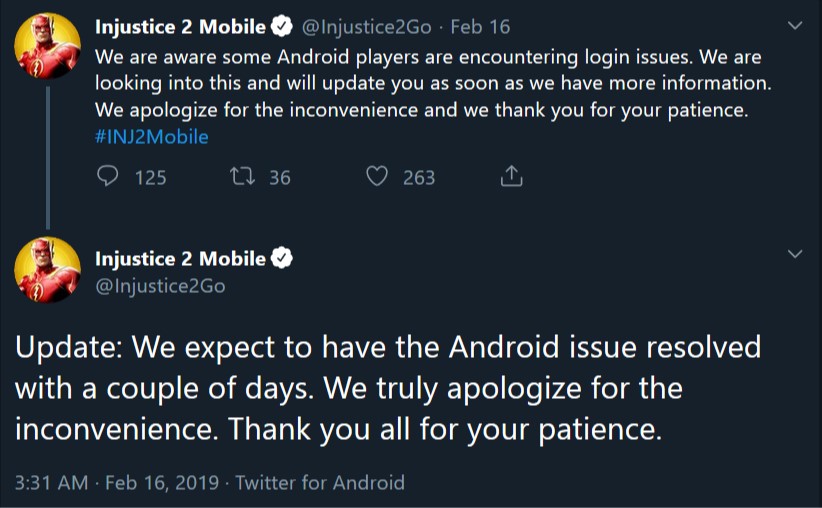Image resolution: width=822 pixels, height=508 pixels.
Task: Expand options chevron on the second tweet
Action: 795,254
